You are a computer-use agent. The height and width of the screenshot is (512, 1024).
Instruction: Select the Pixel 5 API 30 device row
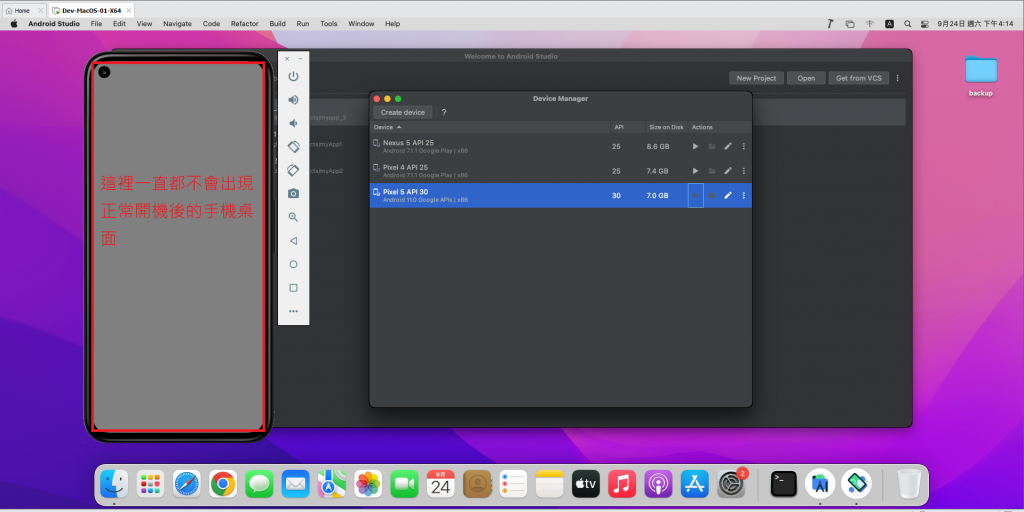click(x=560, y=195)
